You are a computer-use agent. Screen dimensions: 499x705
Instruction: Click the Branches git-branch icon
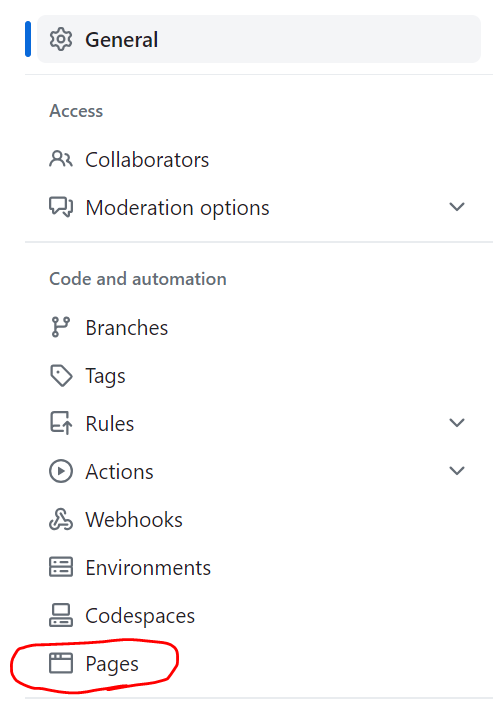[61, 327]
